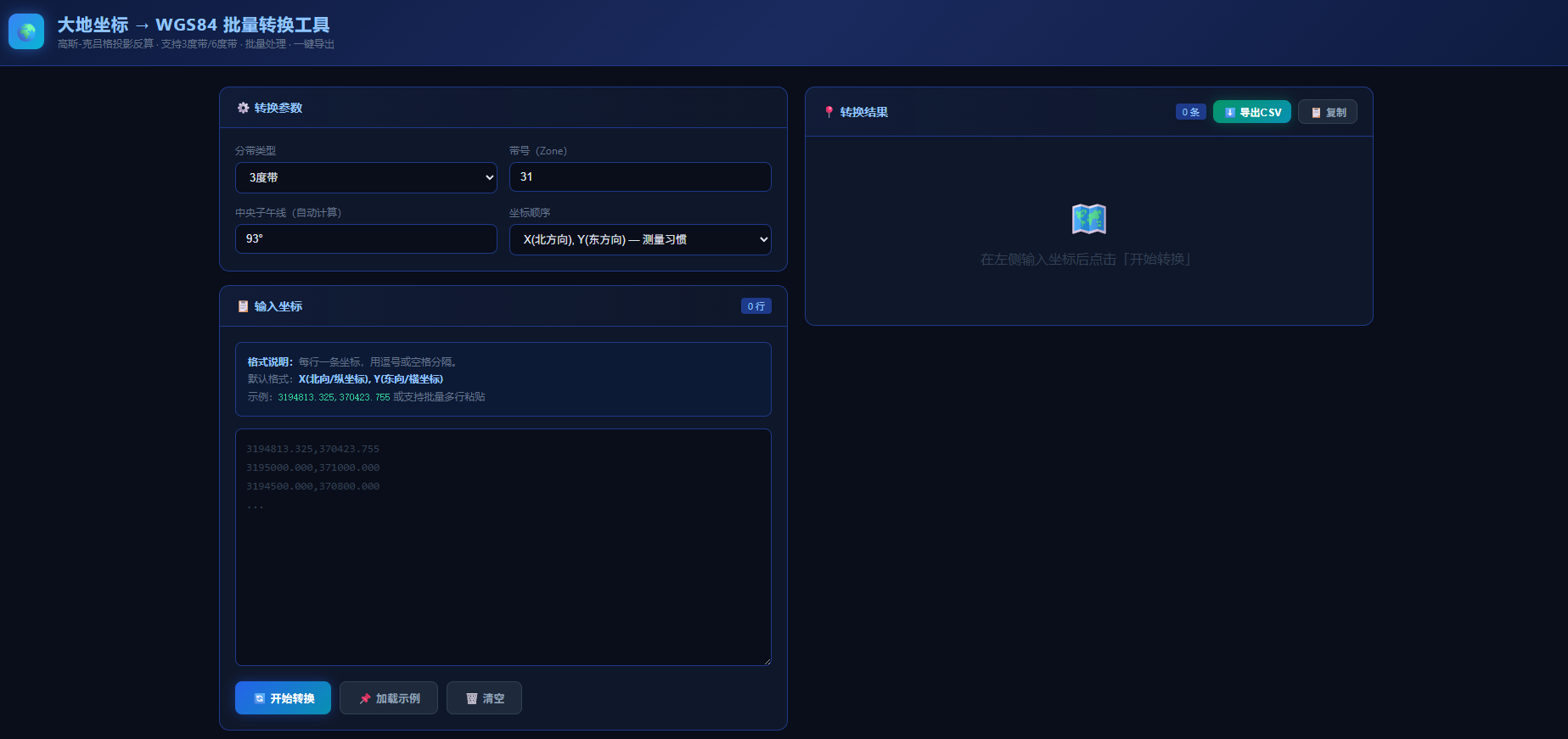Screen dimensions: 1568x739
Task: Click the pin icon beside 转换结果
Action: tap(829, 112)
